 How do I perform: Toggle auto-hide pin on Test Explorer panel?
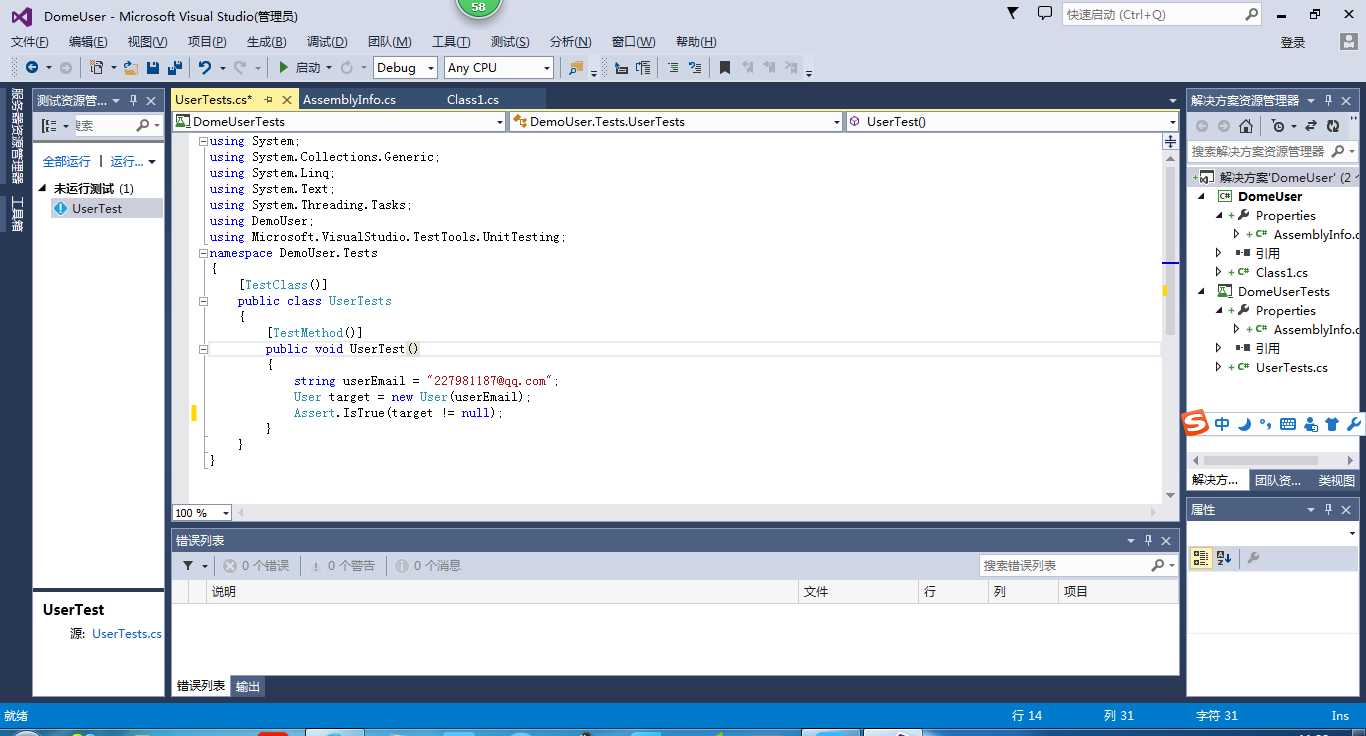coord(133,100)
